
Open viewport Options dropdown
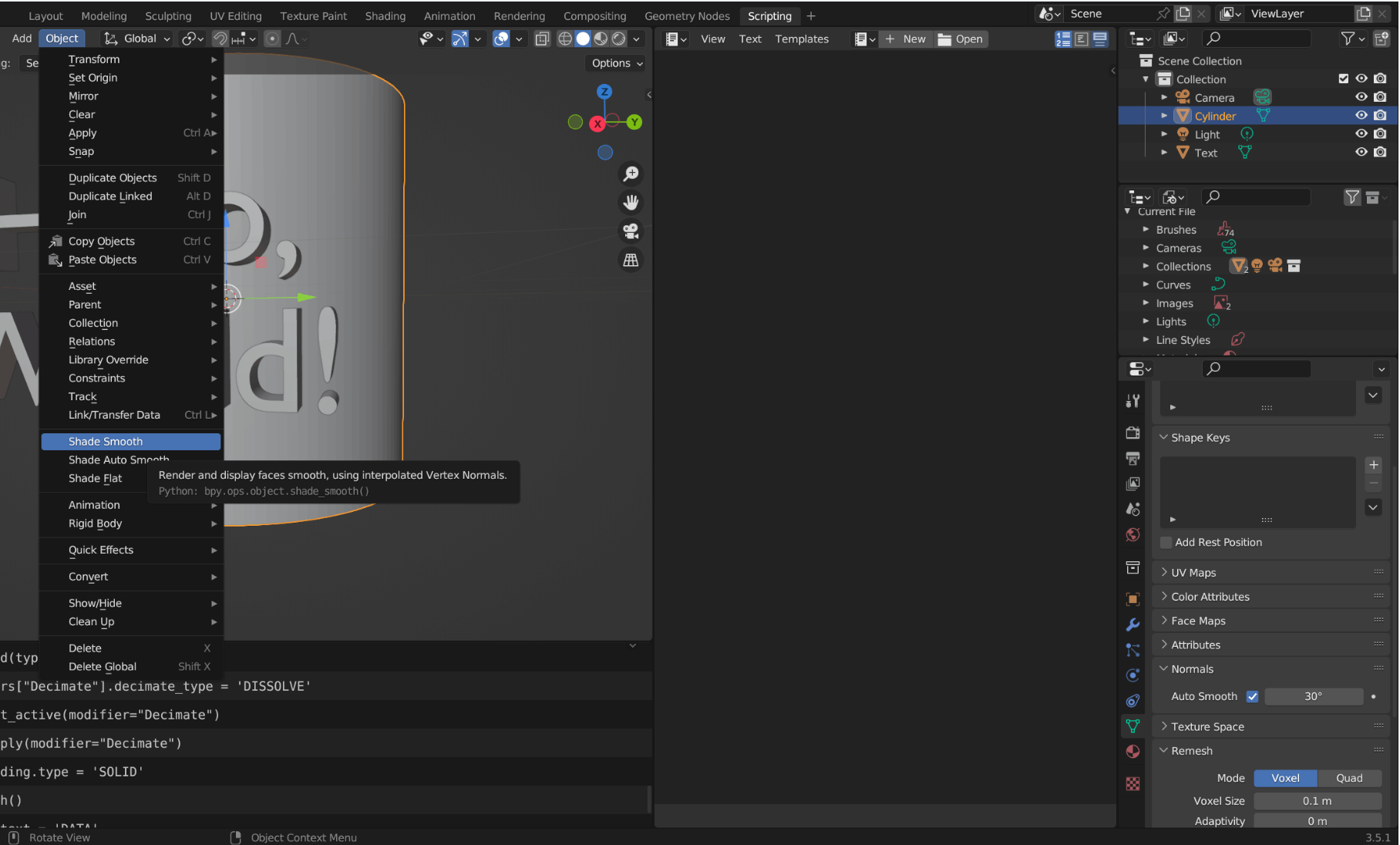click(x=618, y=63)
